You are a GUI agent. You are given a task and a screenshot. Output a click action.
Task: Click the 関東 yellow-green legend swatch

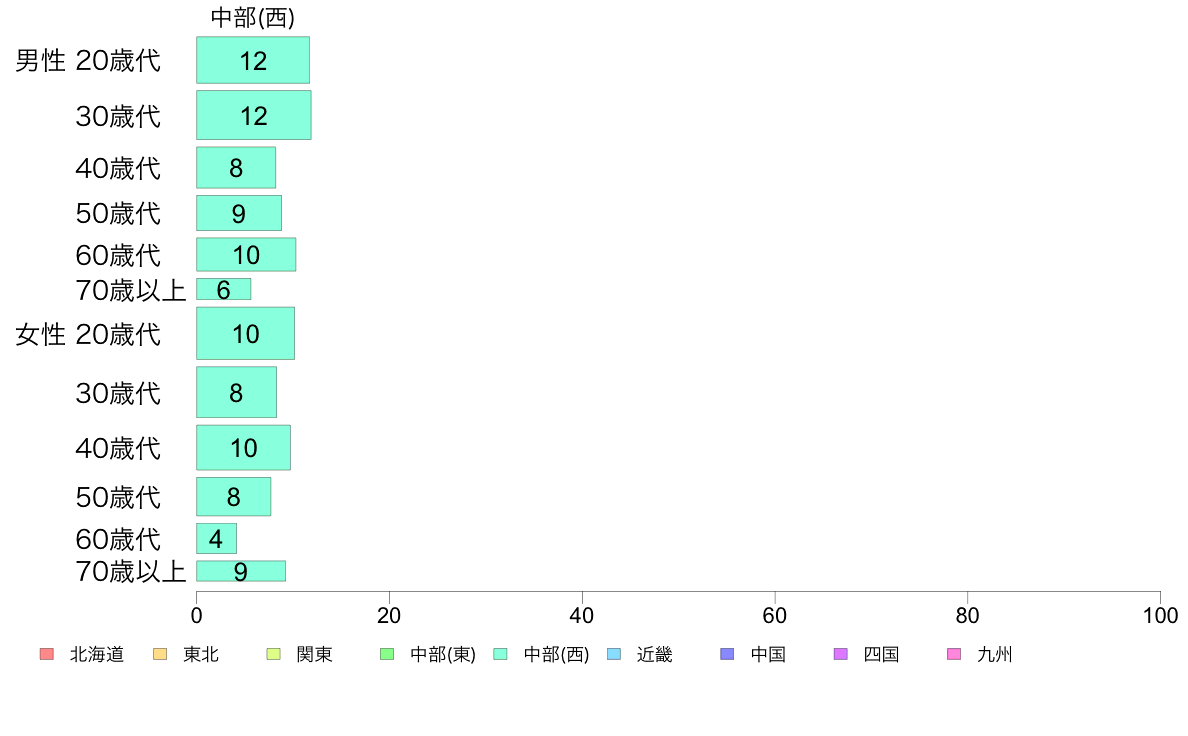274,654
